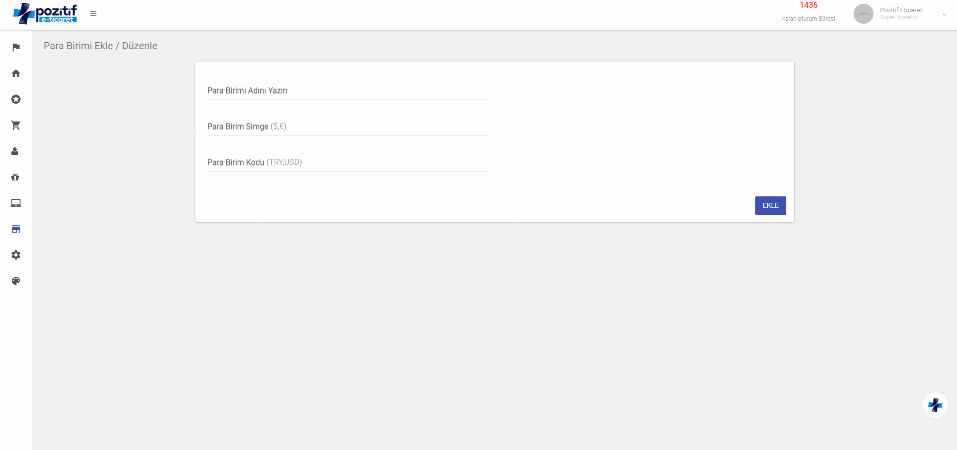Click the Para Birim Simge field
Screen dimensions: 957x450
pos(347,127)
